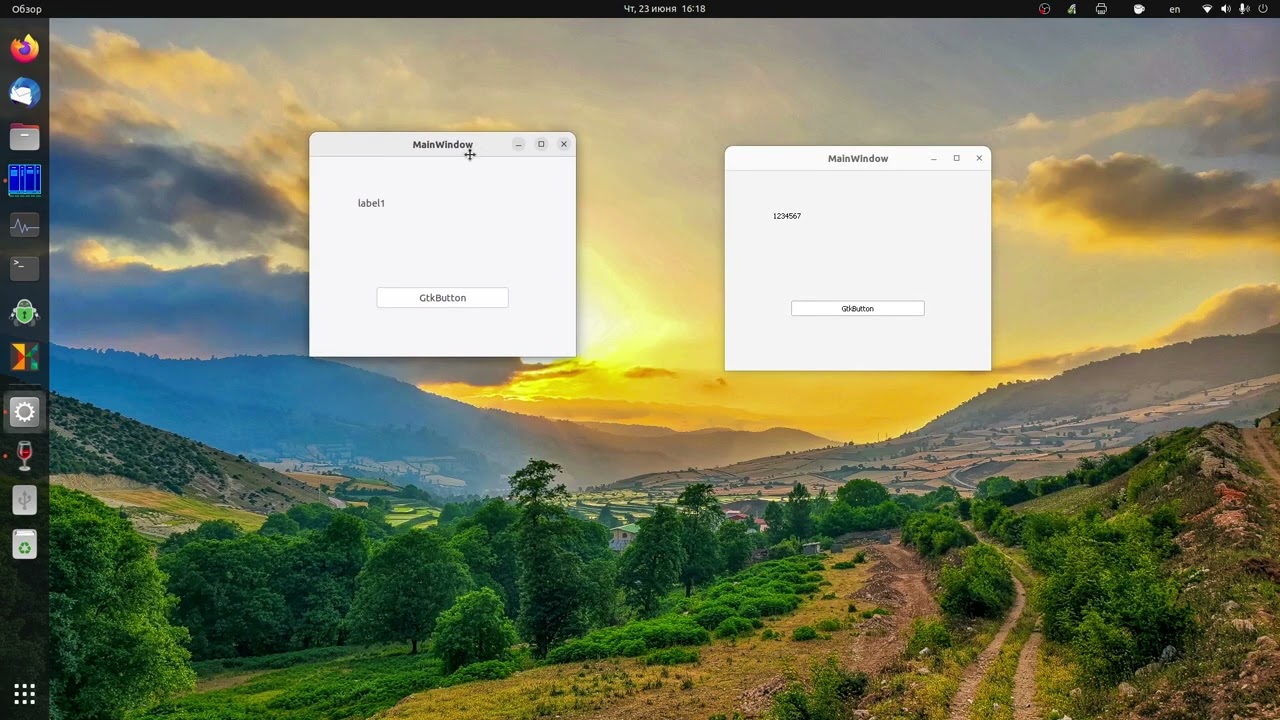Open the Обзор activities overview

pos(27,9)
